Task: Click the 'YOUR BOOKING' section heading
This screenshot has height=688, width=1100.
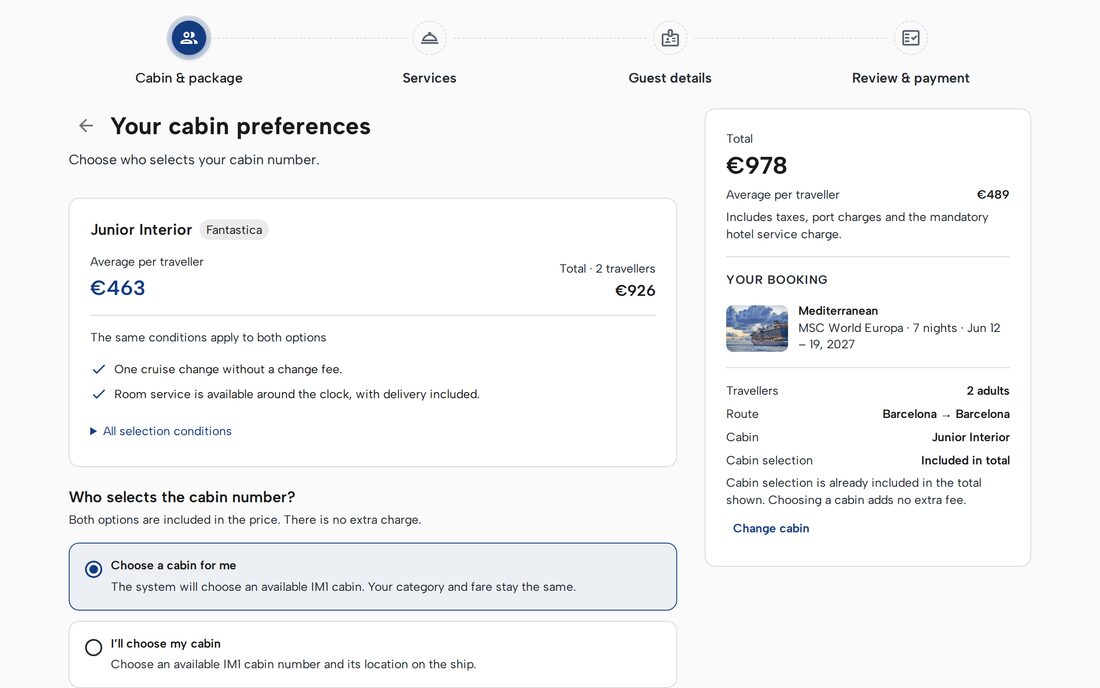Action: (x=777, y=280)
